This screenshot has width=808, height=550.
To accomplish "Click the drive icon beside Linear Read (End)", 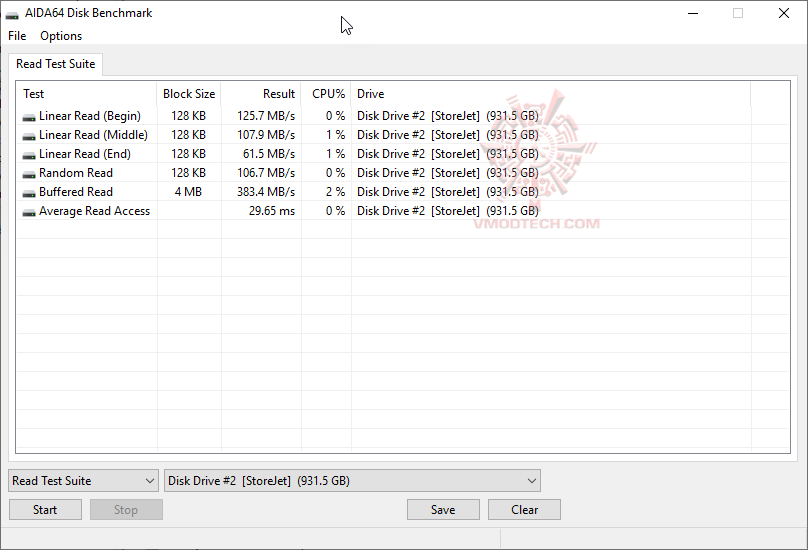I will 29,155.
